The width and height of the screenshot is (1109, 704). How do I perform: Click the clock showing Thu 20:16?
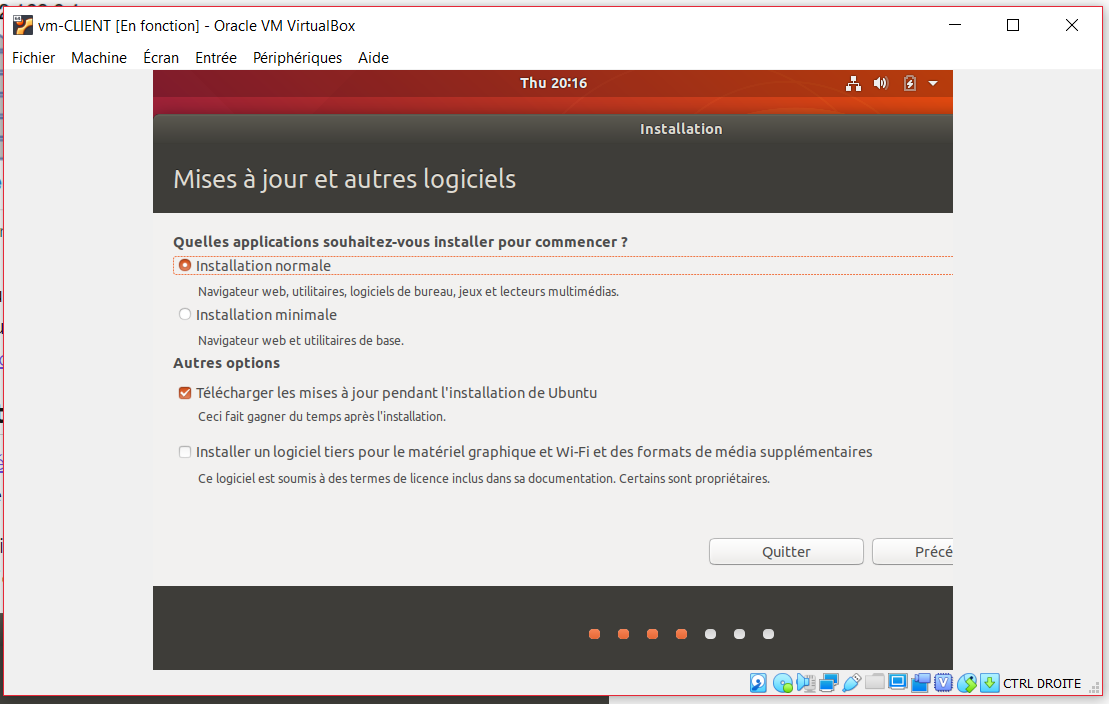point(553,83)
